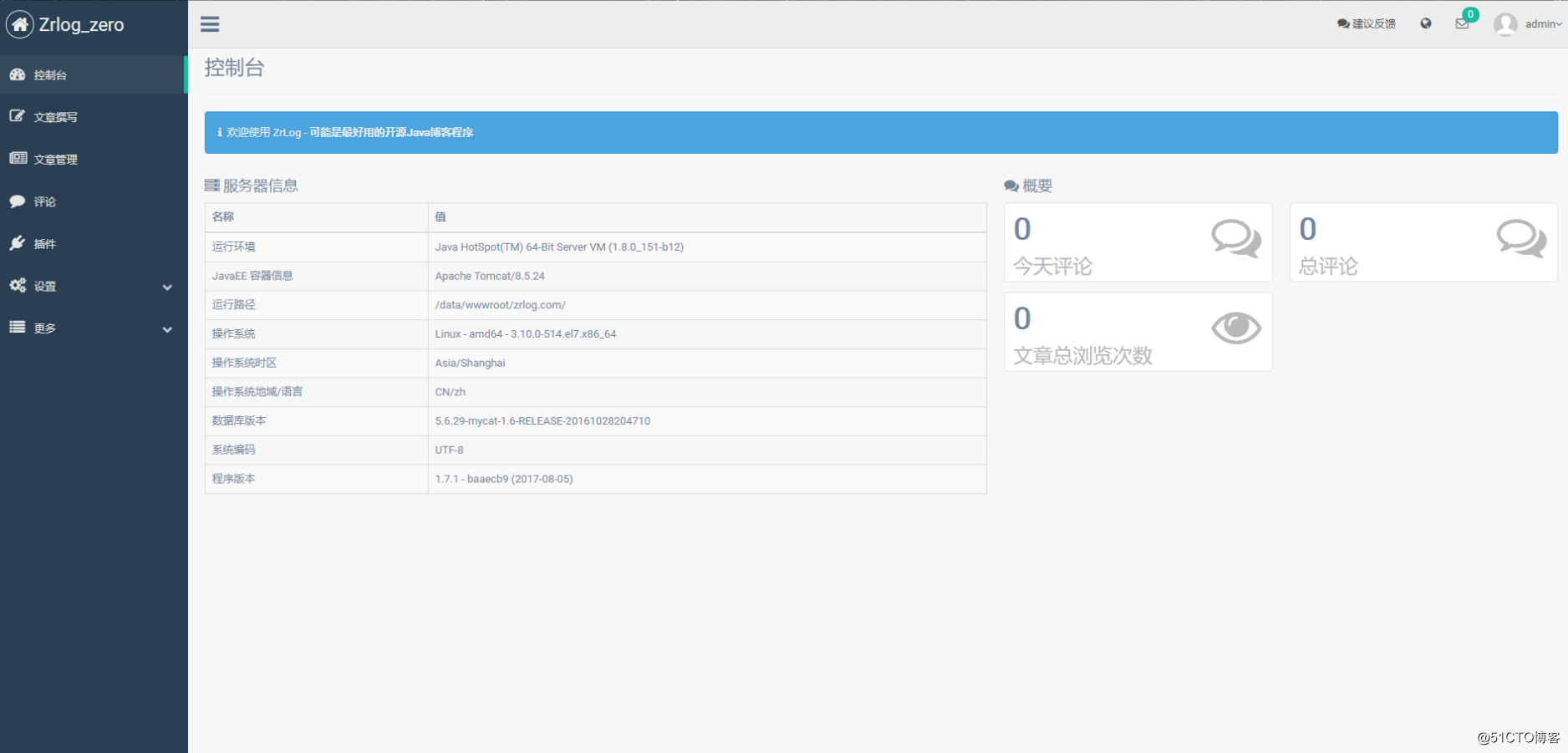This screenshot has height=753, width=1568.
Task: Click the 运行路径 row label
Action: (x=234, y=305)
